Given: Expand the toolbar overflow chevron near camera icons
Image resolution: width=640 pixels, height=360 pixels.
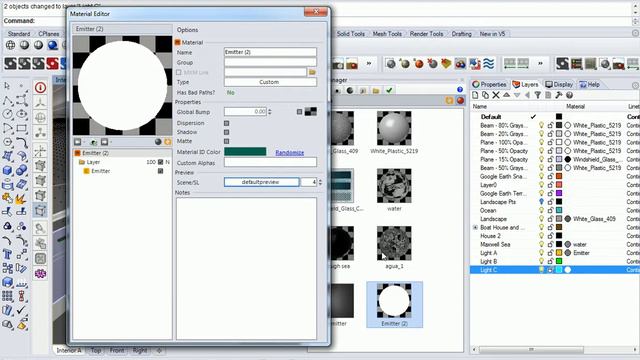Looking at the screenshot, I should pos(369,63).
